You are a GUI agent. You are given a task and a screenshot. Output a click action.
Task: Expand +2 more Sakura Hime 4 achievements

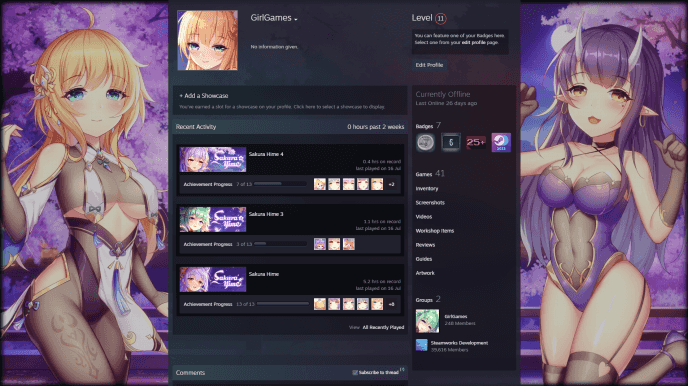pos(391,184)
